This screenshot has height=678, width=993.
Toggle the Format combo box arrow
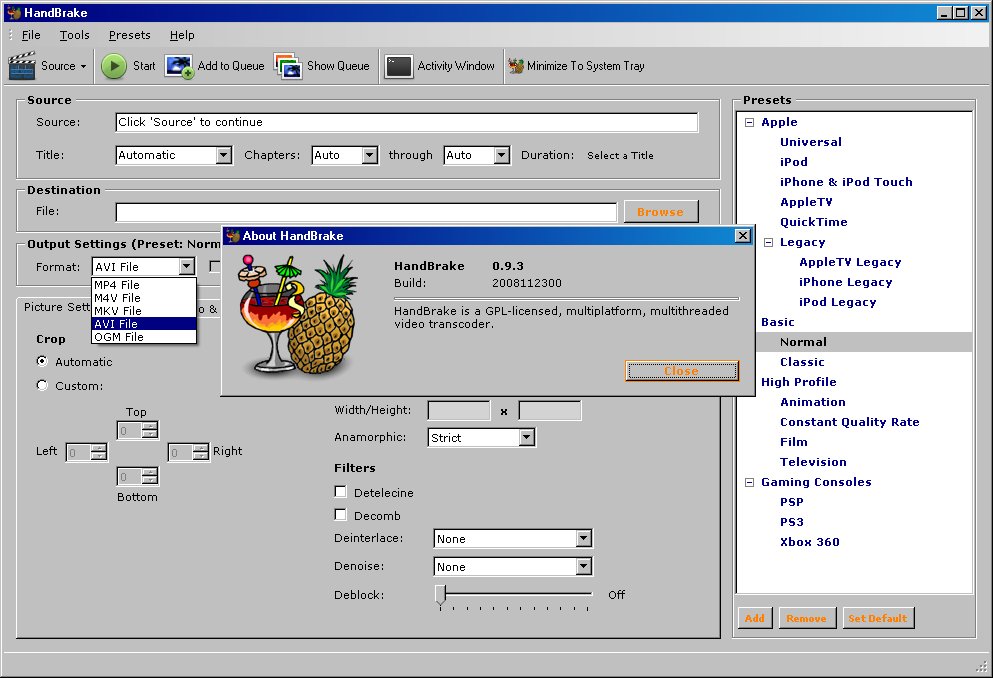(186, 267)
